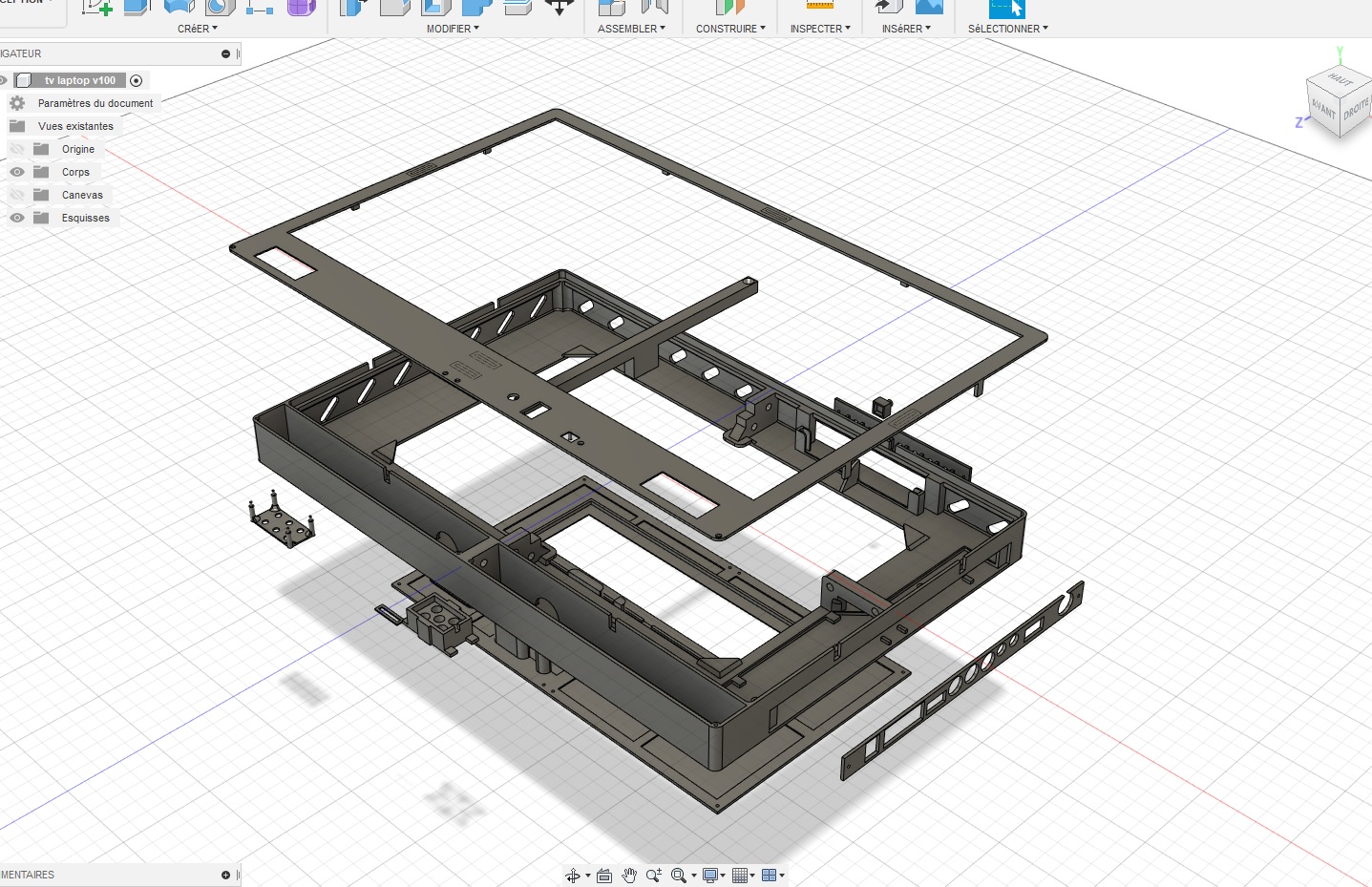Show the Origine folder via eye icon
The width and height of the screenshot is (1372, 887).
point(17,149)
